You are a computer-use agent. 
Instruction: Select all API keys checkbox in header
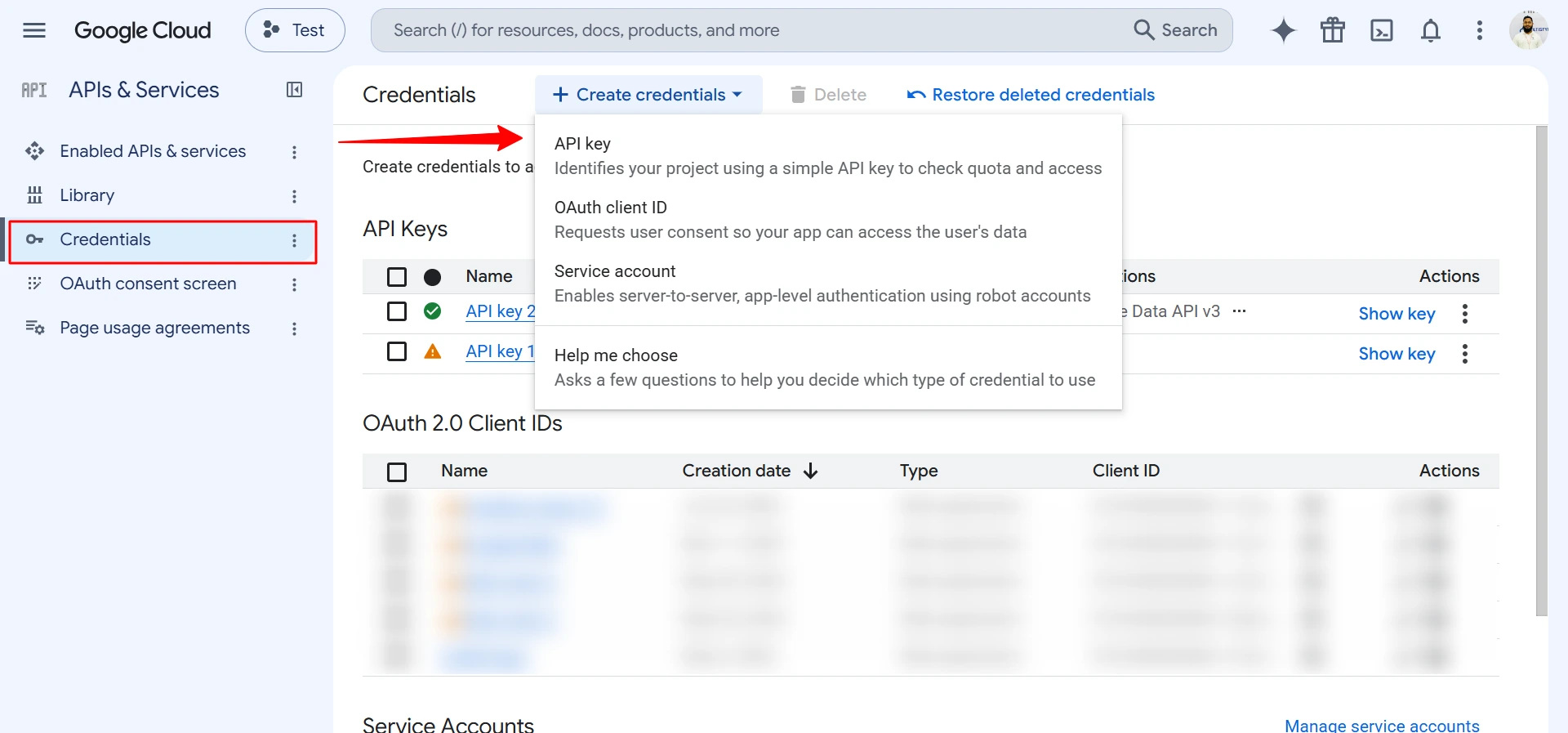coord(397,277)
